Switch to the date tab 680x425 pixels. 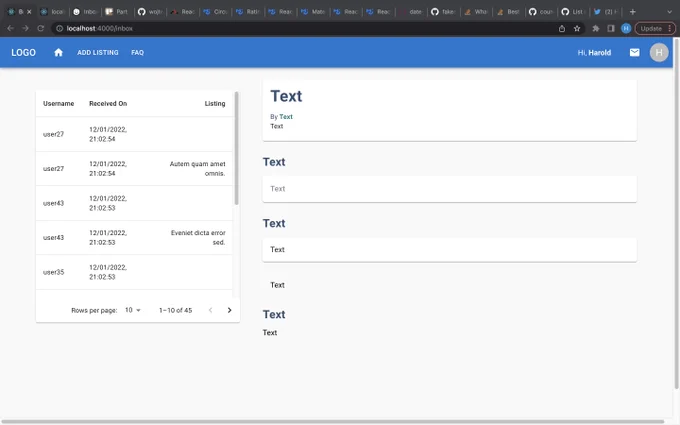tap(411, 12)
